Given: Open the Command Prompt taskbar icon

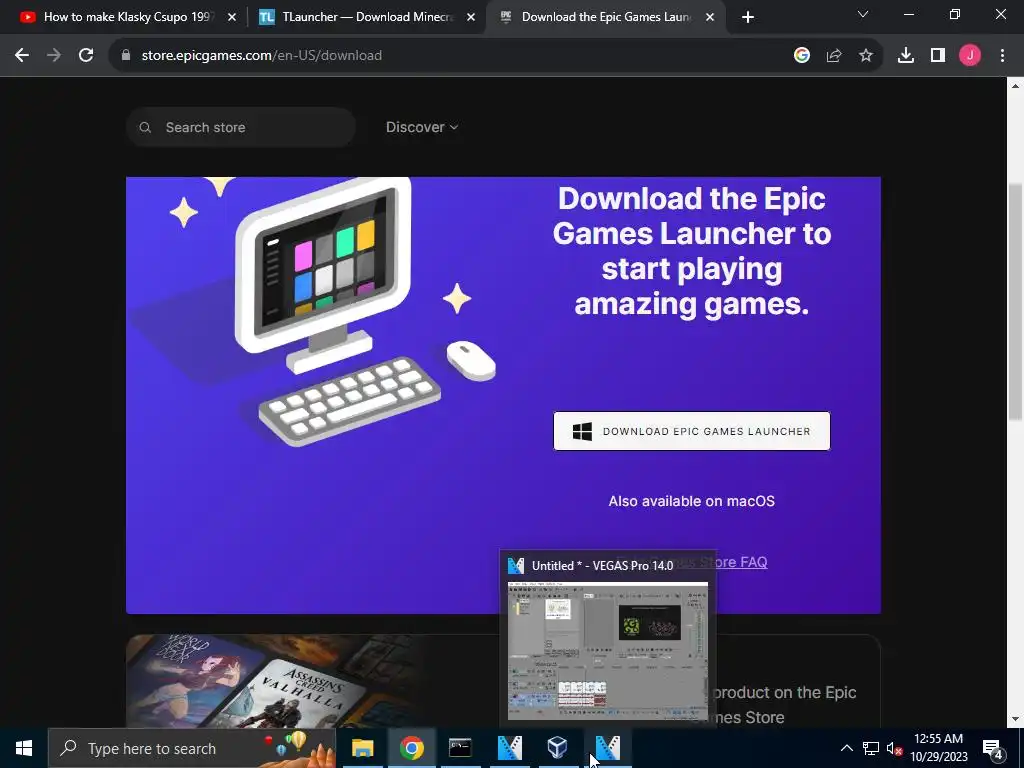Looking at the screenshot, I should coord(460,748).
